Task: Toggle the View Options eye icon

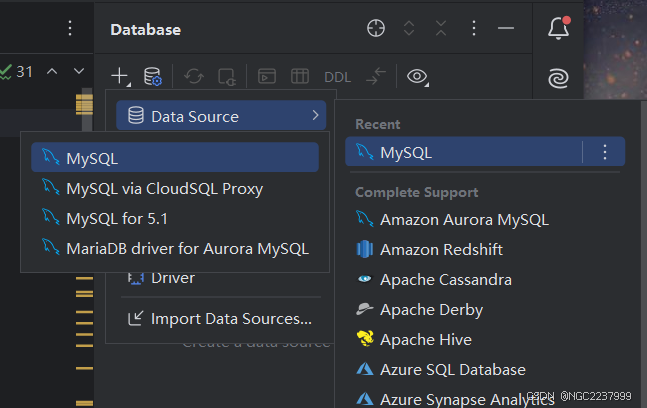Action: point(418,76)
